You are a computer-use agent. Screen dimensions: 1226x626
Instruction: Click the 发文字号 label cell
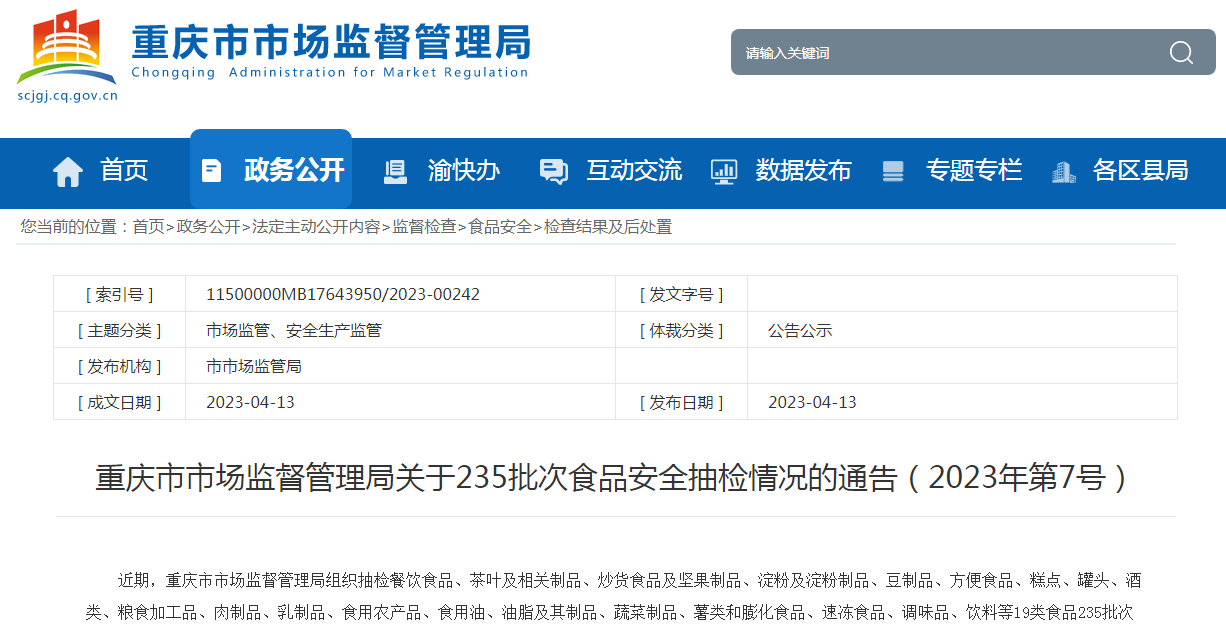tap(681, 294)
